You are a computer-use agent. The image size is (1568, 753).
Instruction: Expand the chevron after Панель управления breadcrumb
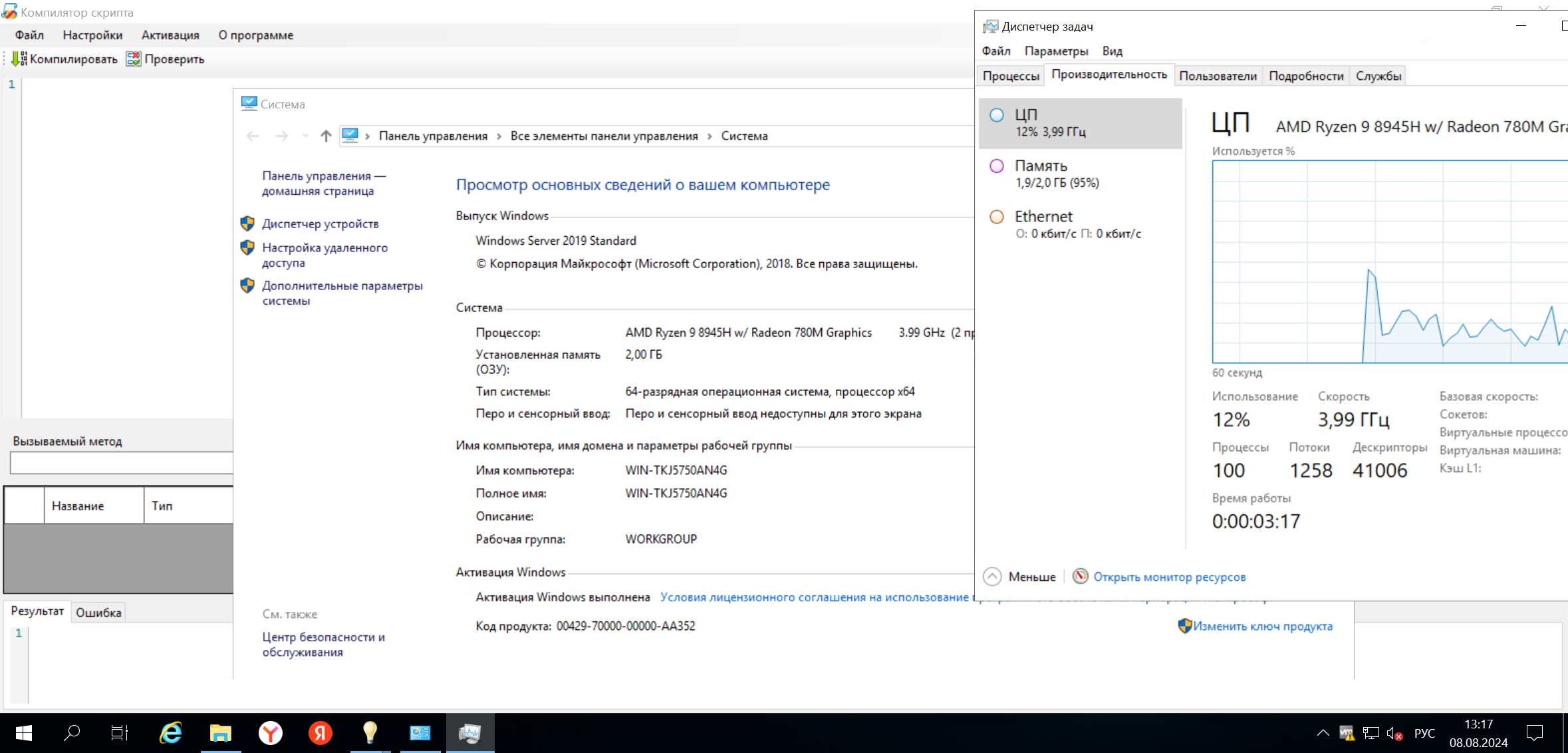(499, 136)
